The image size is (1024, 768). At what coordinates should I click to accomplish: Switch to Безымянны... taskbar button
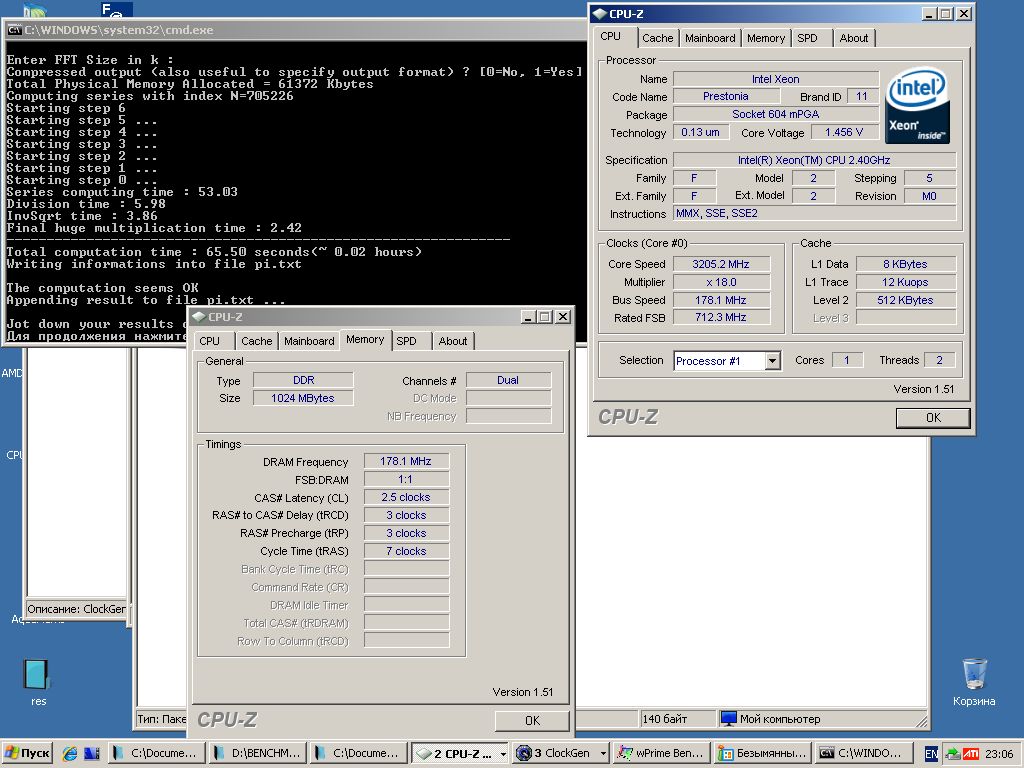[x=762, y=753]
